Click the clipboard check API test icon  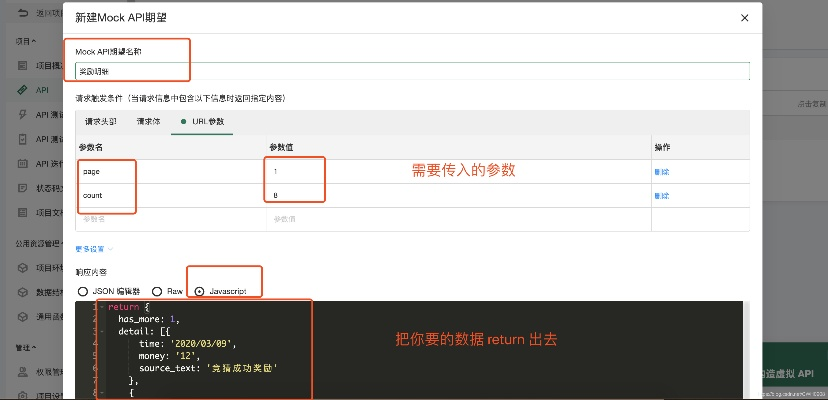[22, 139]
